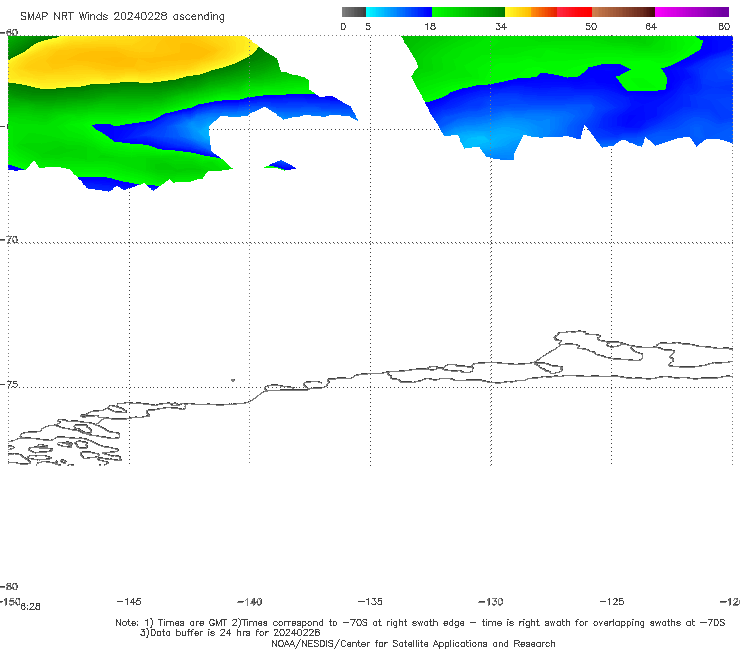Click the NOAA/NESDIS Center for Satellite Applications credit
Image resolution: width=740 pixels, height=650 pixels.
point(413,643)
